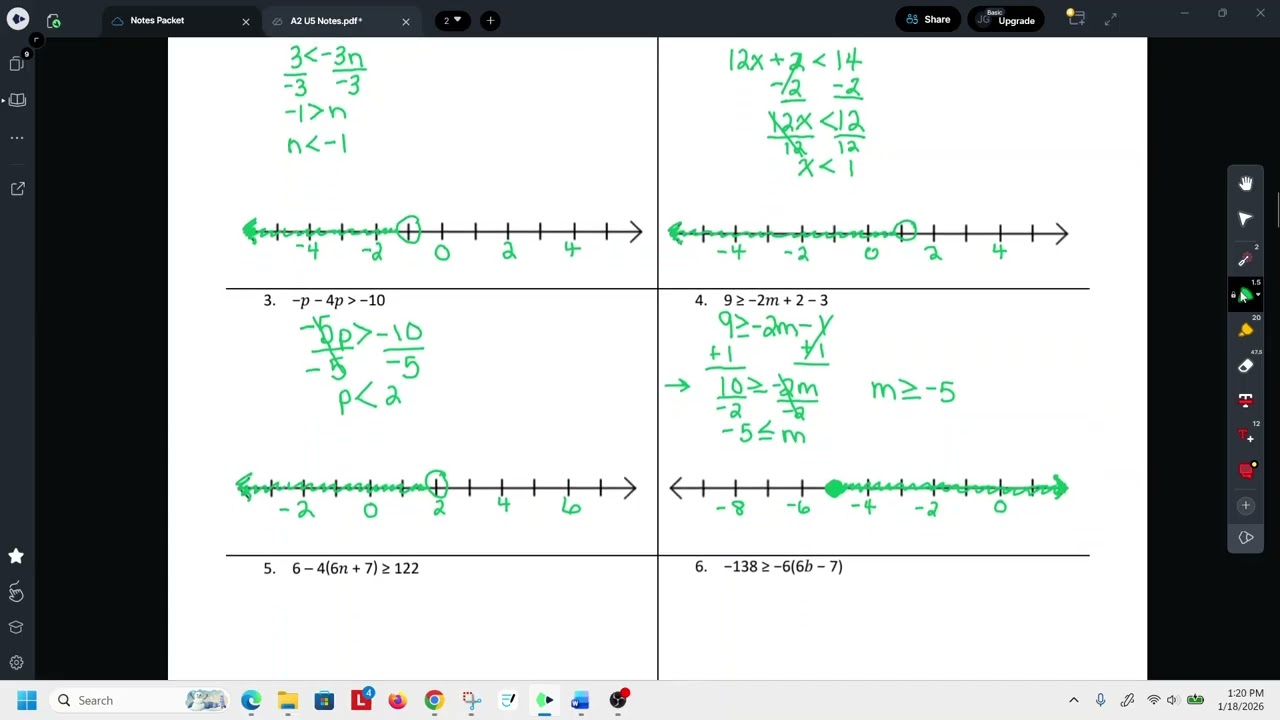Open a new tab with plus

490,20
